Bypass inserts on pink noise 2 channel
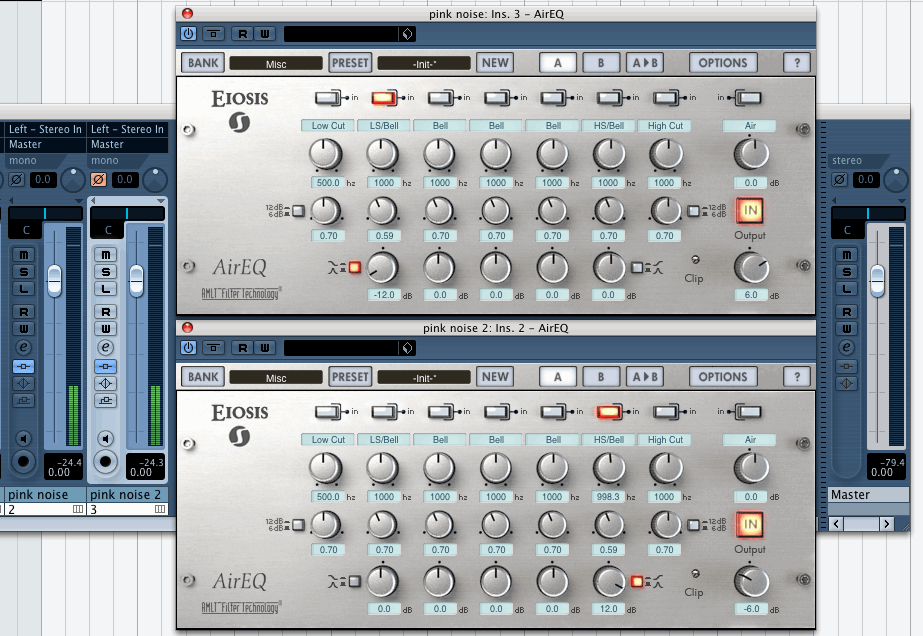 (x=105, y=366)
